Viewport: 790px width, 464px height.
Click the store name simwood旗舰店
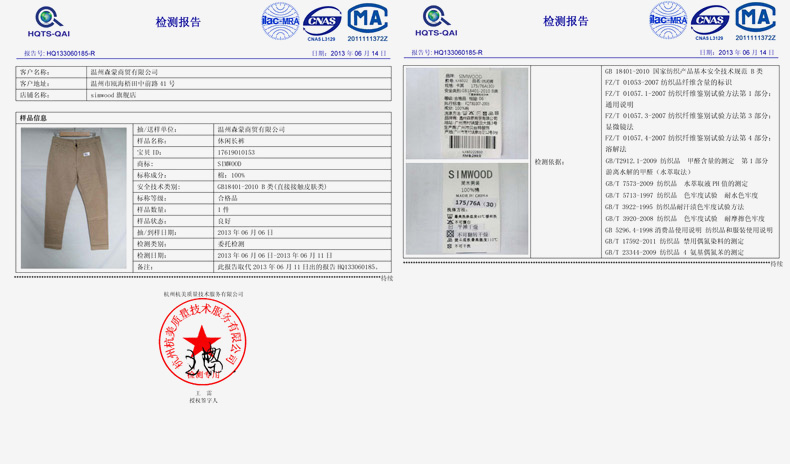click(x=113, y=95)
